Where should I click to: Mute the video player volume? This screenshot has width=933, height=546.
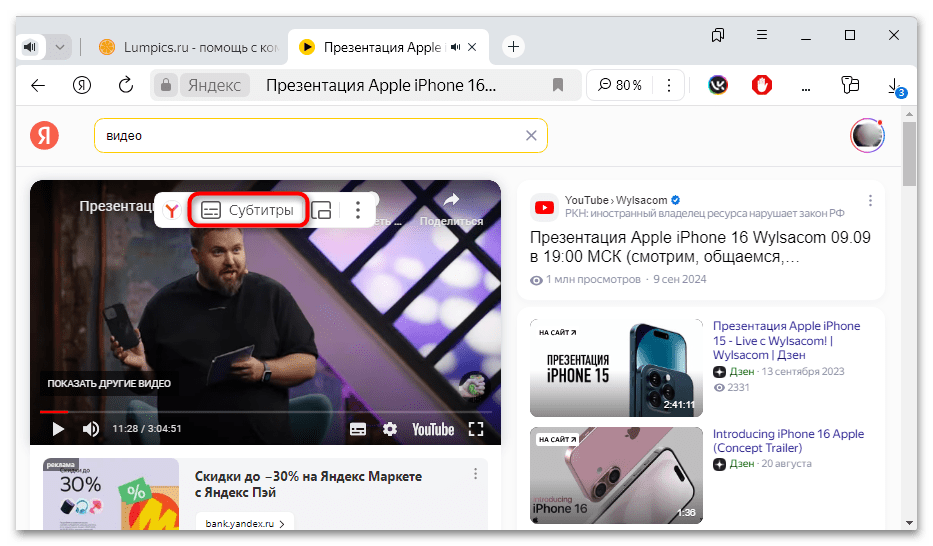tap(90, 429)
